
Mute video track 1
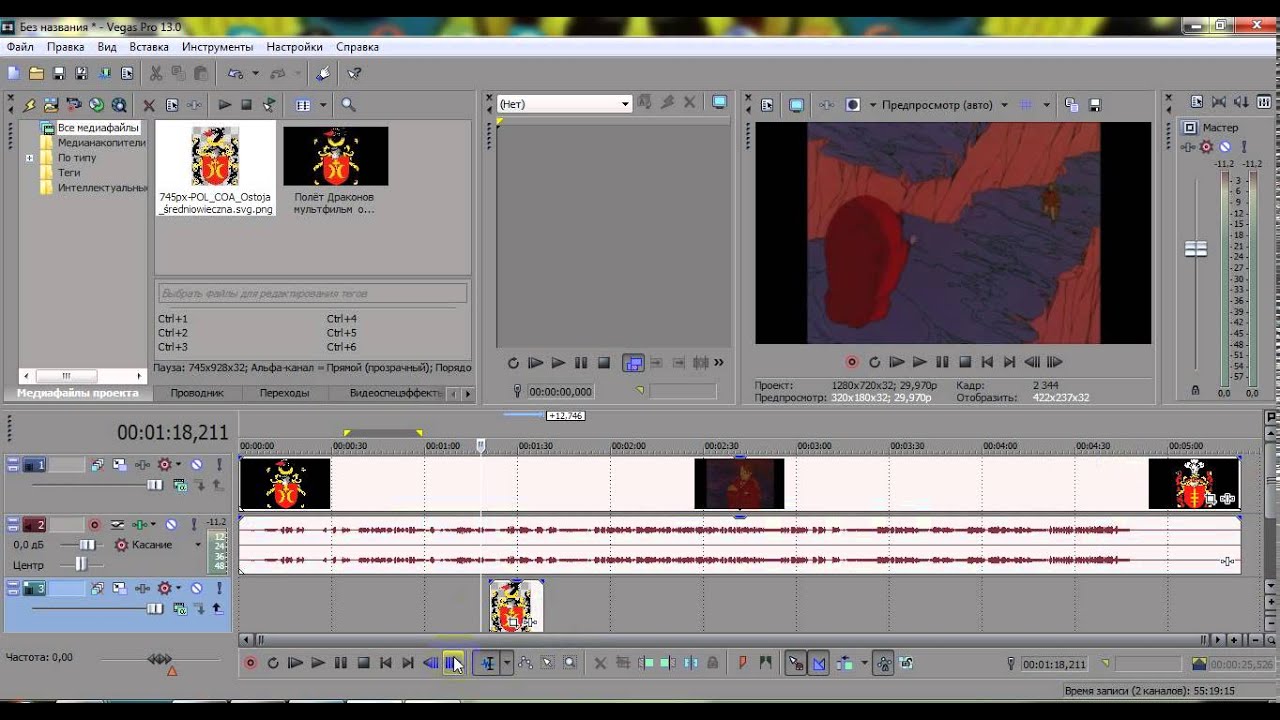196,464
